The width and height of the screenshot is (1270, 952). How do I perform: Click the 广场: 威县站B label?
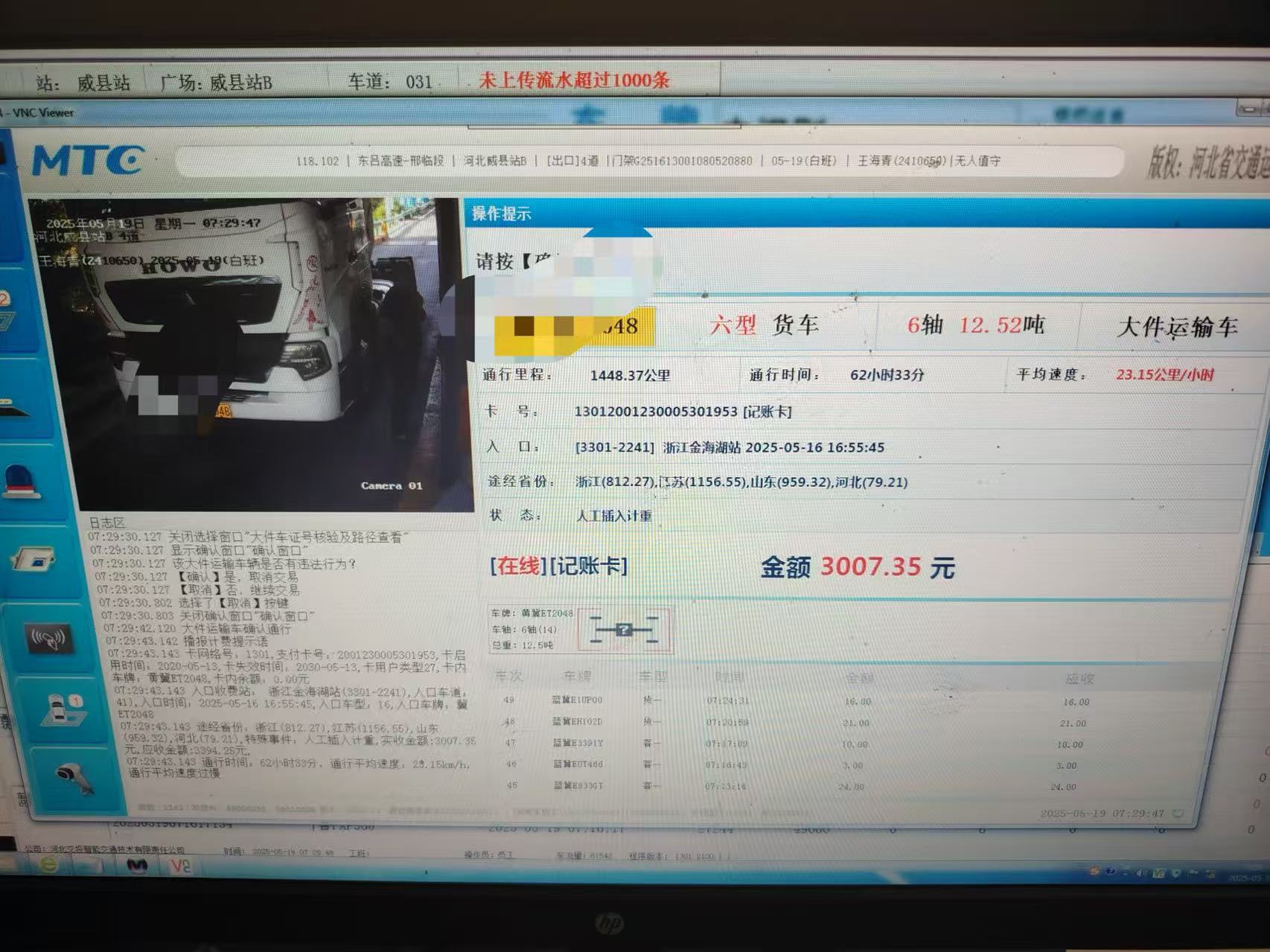[216, 82]
